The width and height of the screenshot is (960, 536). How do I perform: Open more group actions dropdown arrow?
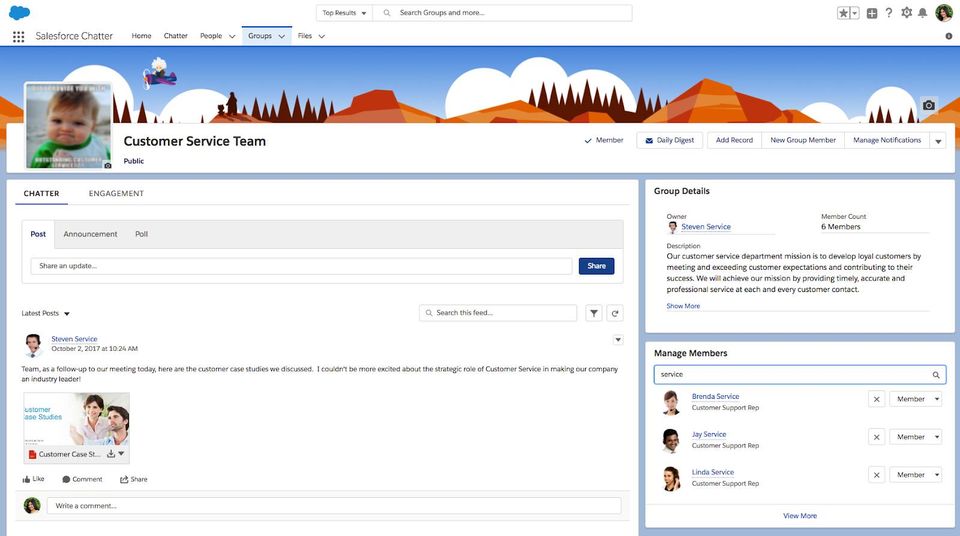click(938, 142)
